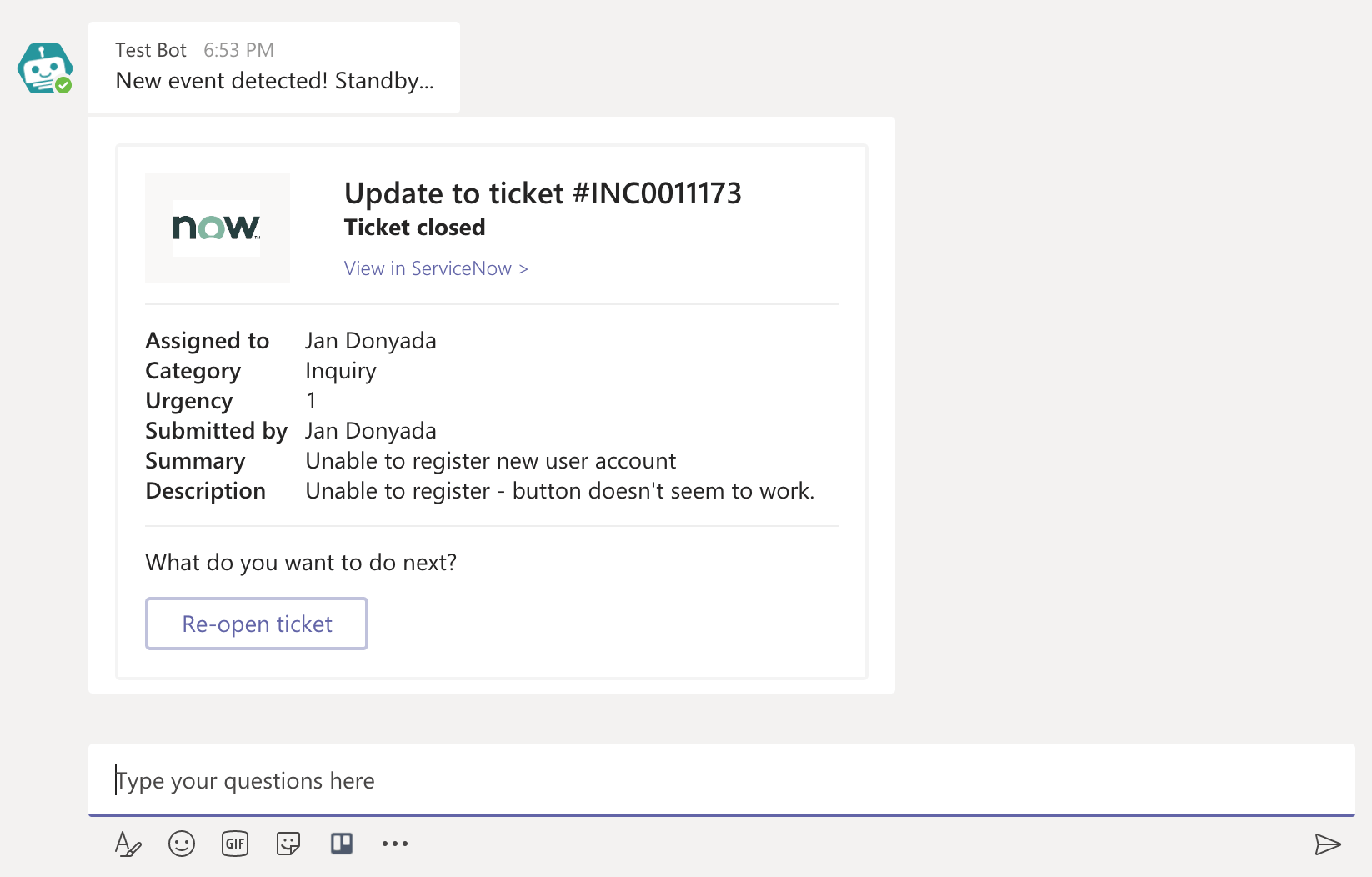1372x877 pixels.
Task: Open the emoji picker
Action: coord(182,844)
